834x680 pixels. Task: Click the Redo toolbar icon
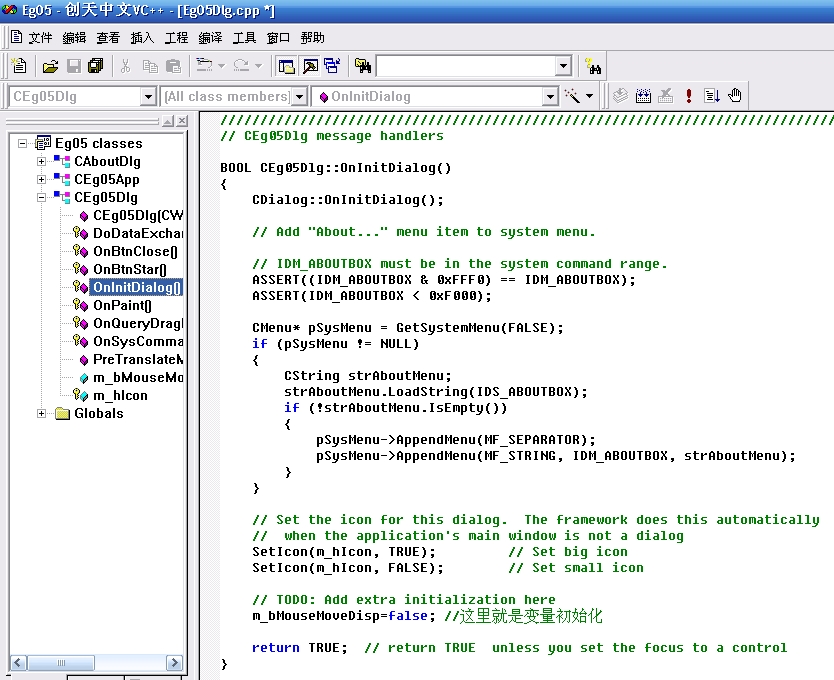pyautogui.click(x=241, y=65)
